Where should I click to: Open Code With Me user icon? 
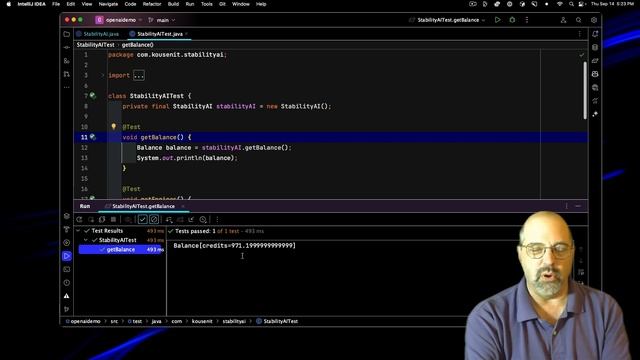pos(563,20)
